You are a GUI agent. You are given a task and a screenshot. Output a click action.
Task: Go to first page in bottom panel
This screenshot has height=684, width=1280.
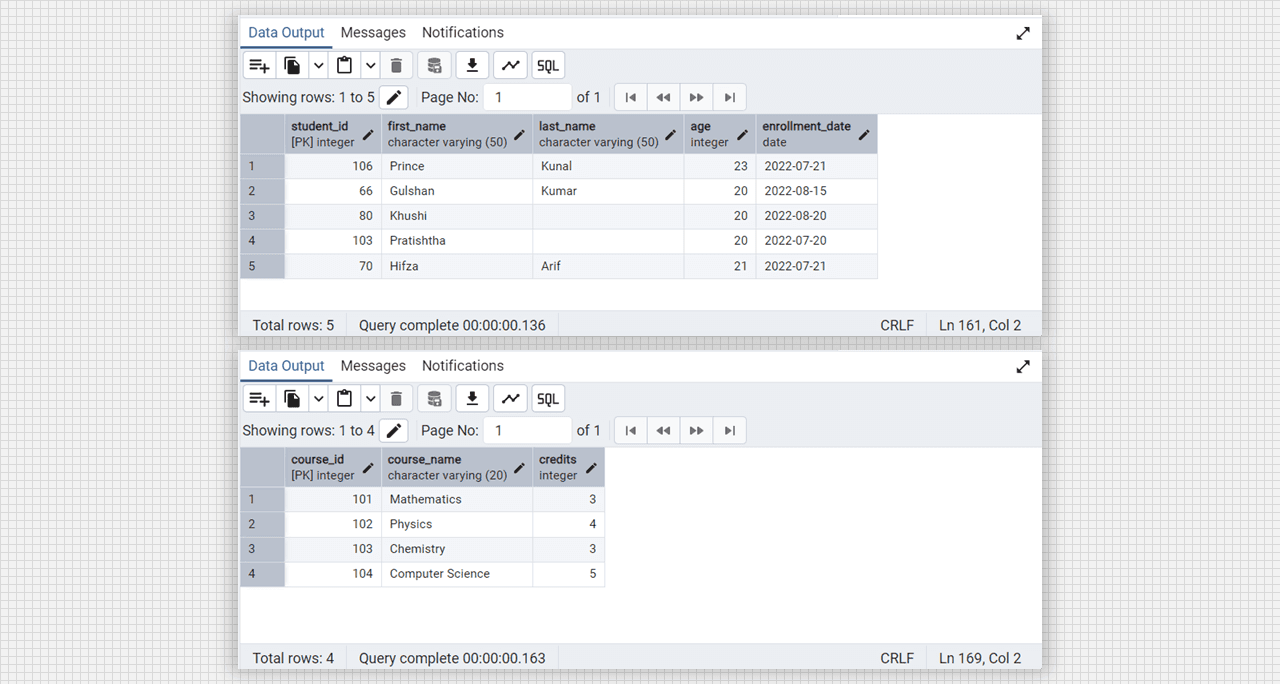point(630,430)
